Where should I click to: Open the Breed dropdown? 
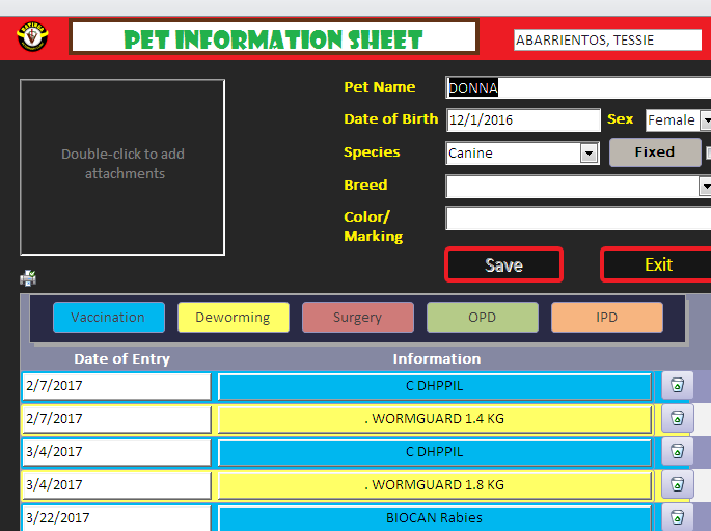(704, 186)
